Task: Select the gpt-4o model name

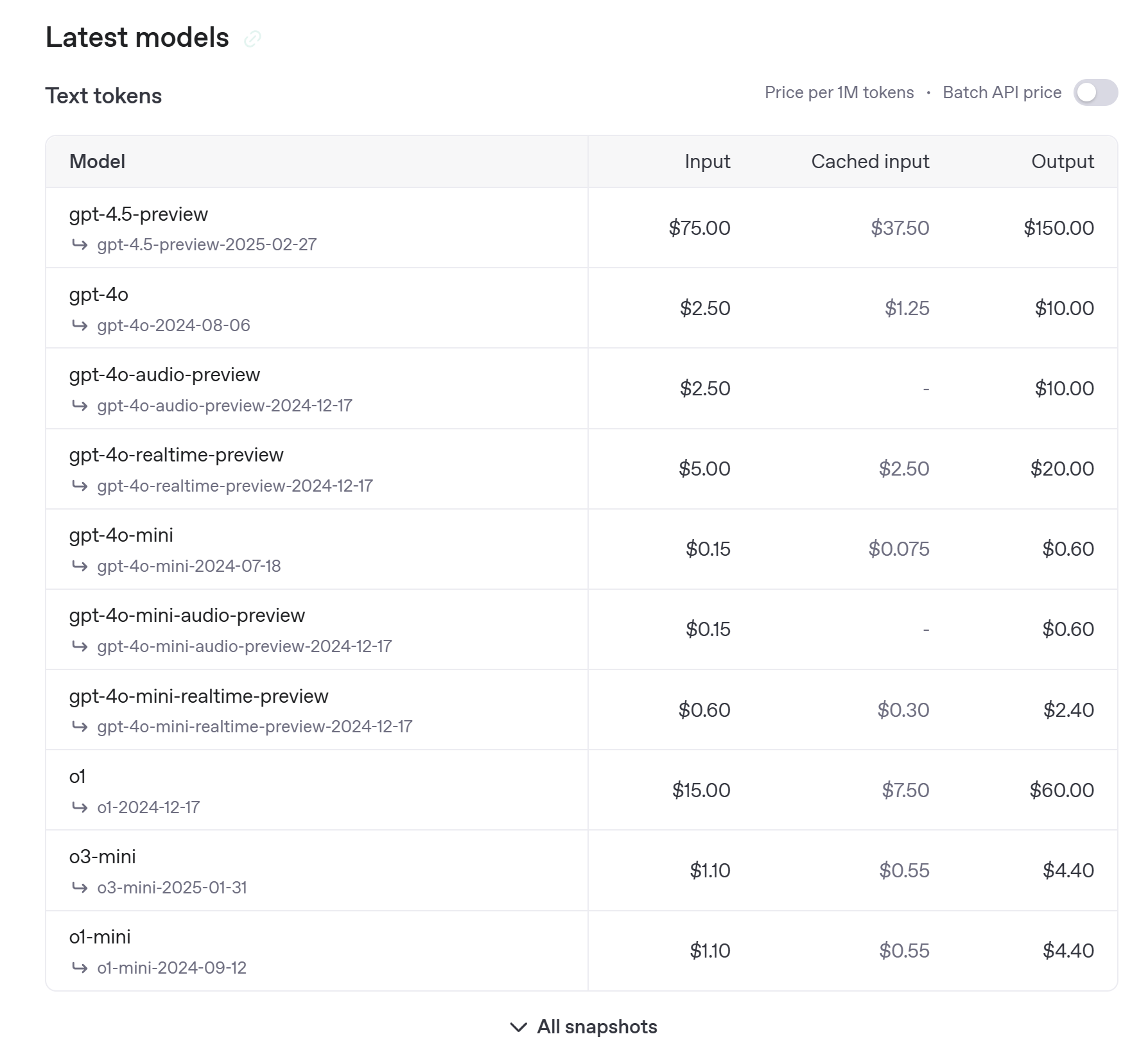Action: point(99,294)
